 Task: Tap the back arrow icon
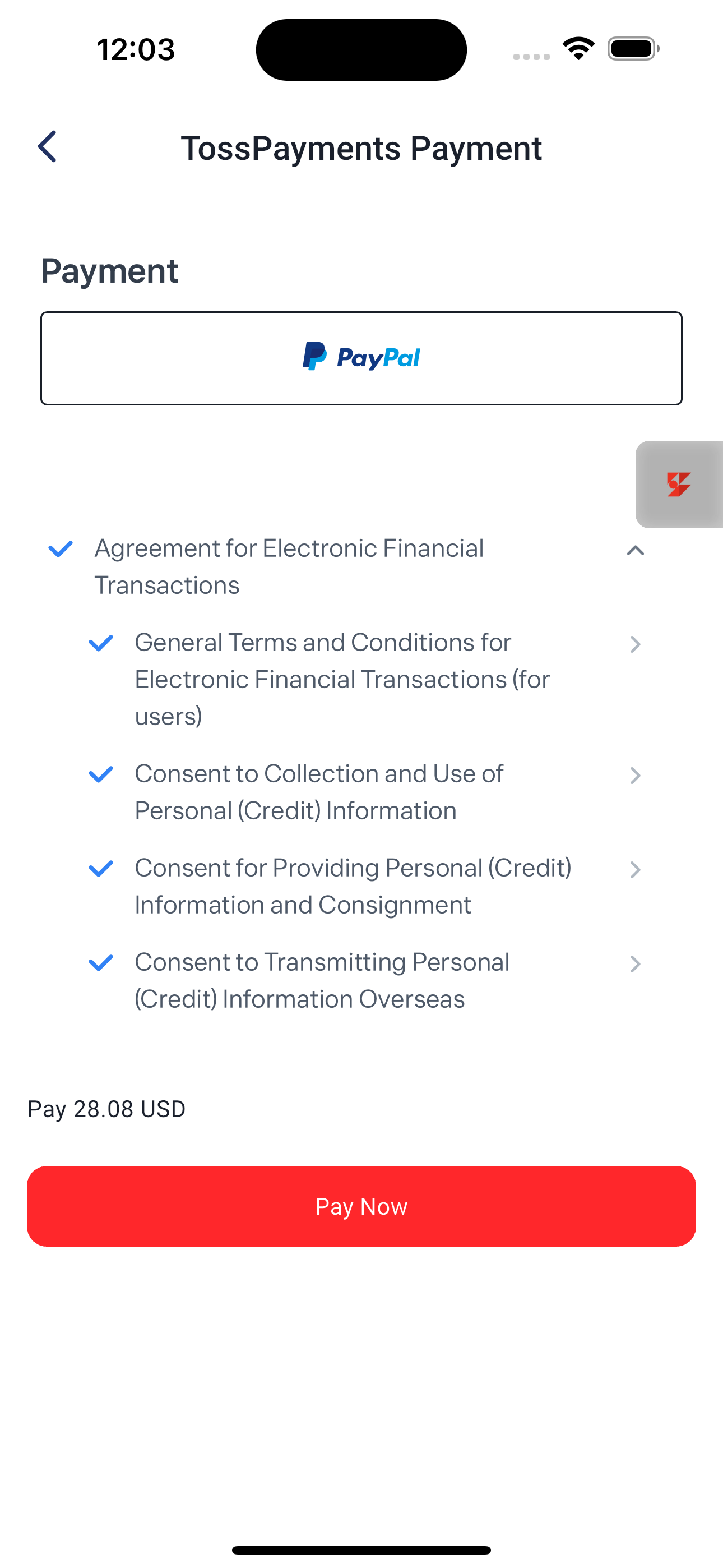click(x=48, y=147)
